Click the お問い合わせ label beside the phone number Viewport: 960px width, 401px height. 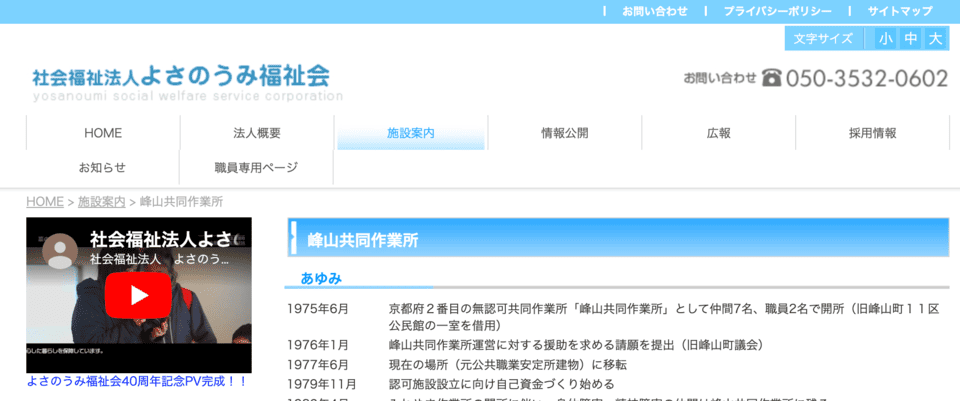721,78
